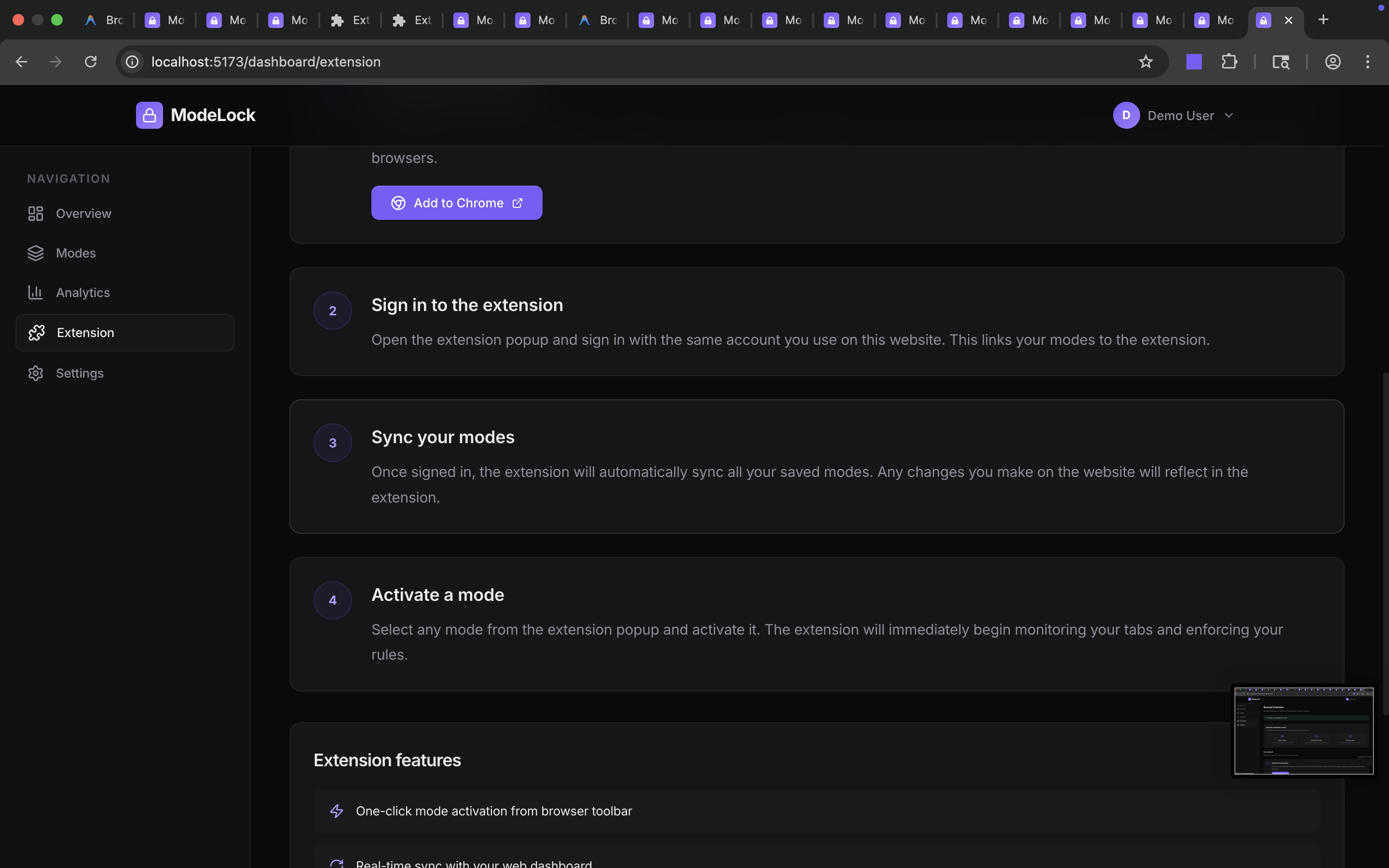Reload the current page
The width and height of the screenshot is (1389, 868).
91,61
